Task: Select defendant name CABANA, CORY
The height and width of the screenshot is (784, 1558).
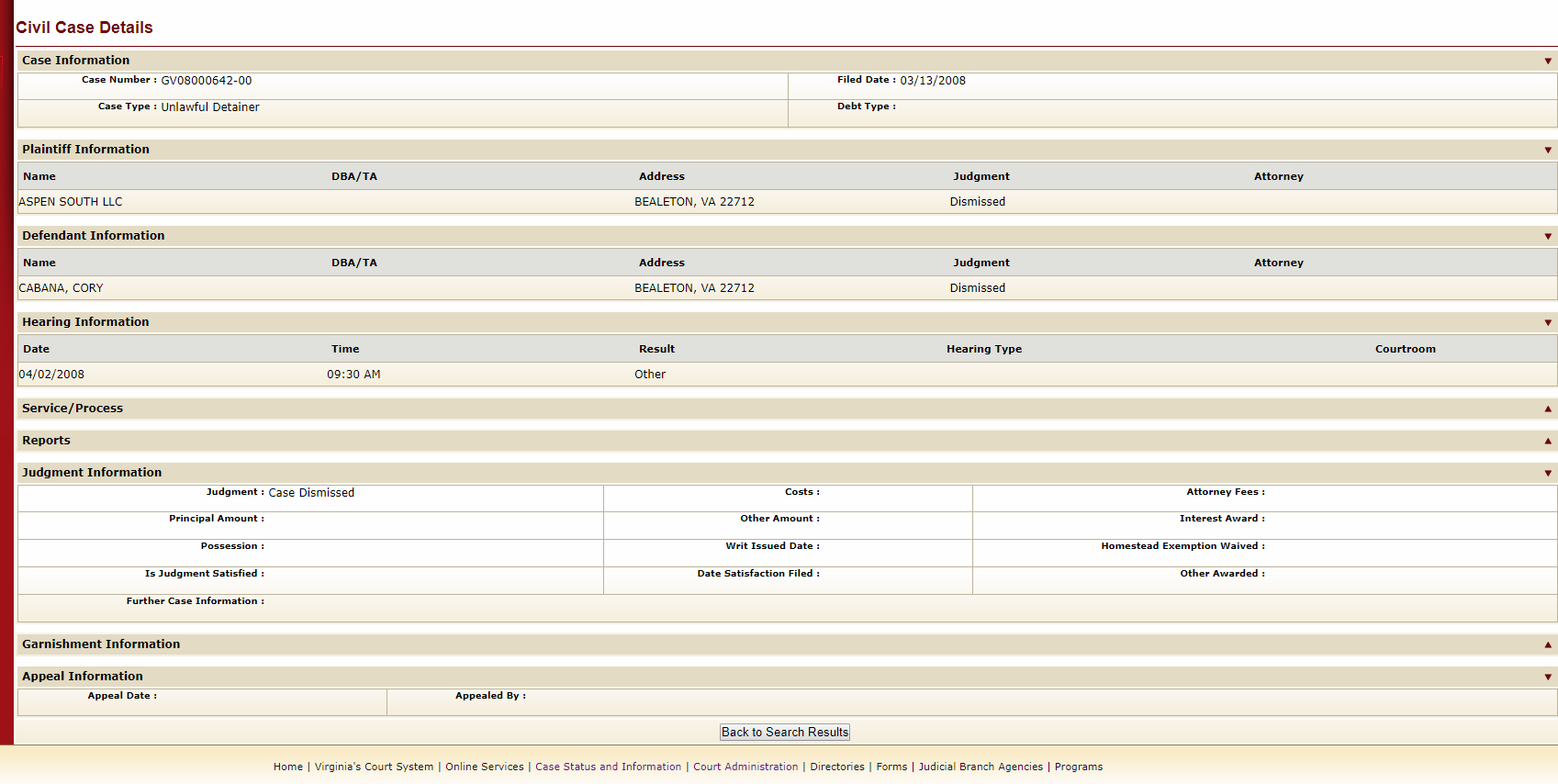Action: pos(62,288)
